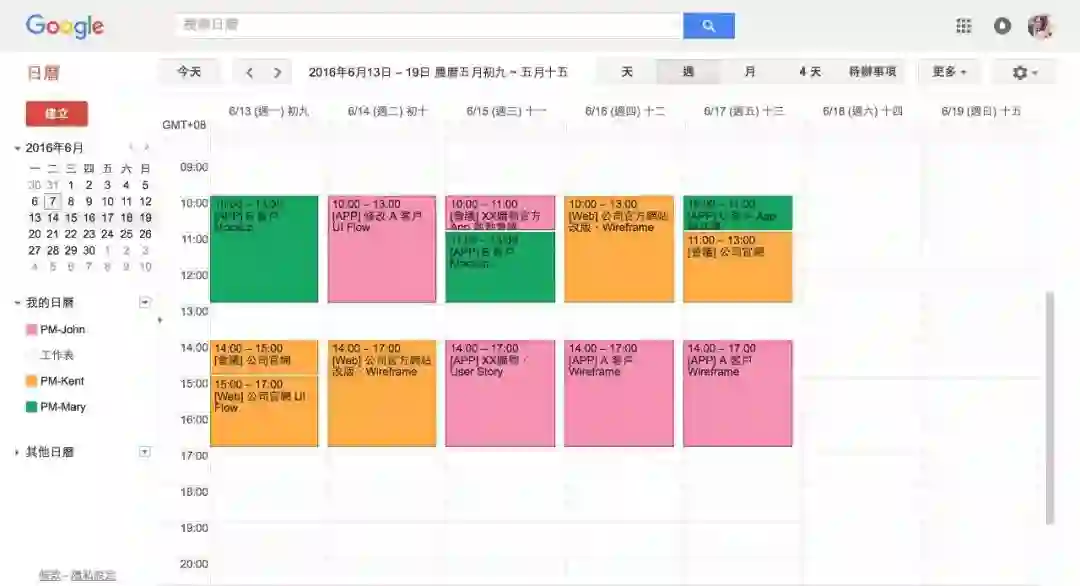The width and height of the screenshot is (1080, 586).
Task: Open Wednesday's 10:00–11:00 pink meeting event
Action: click(x=500, y=213)
